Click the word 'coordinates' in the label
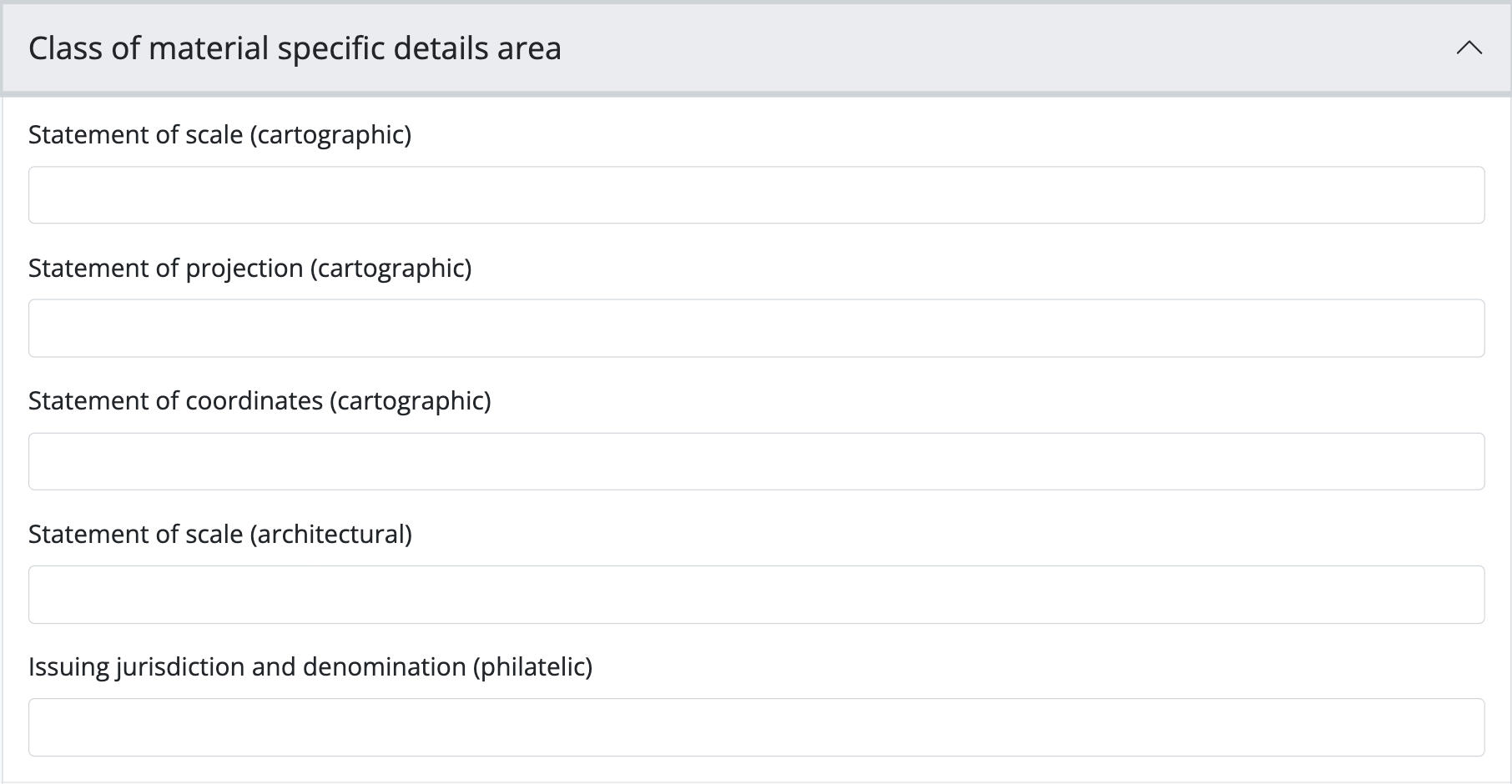 tap(254, 401)
